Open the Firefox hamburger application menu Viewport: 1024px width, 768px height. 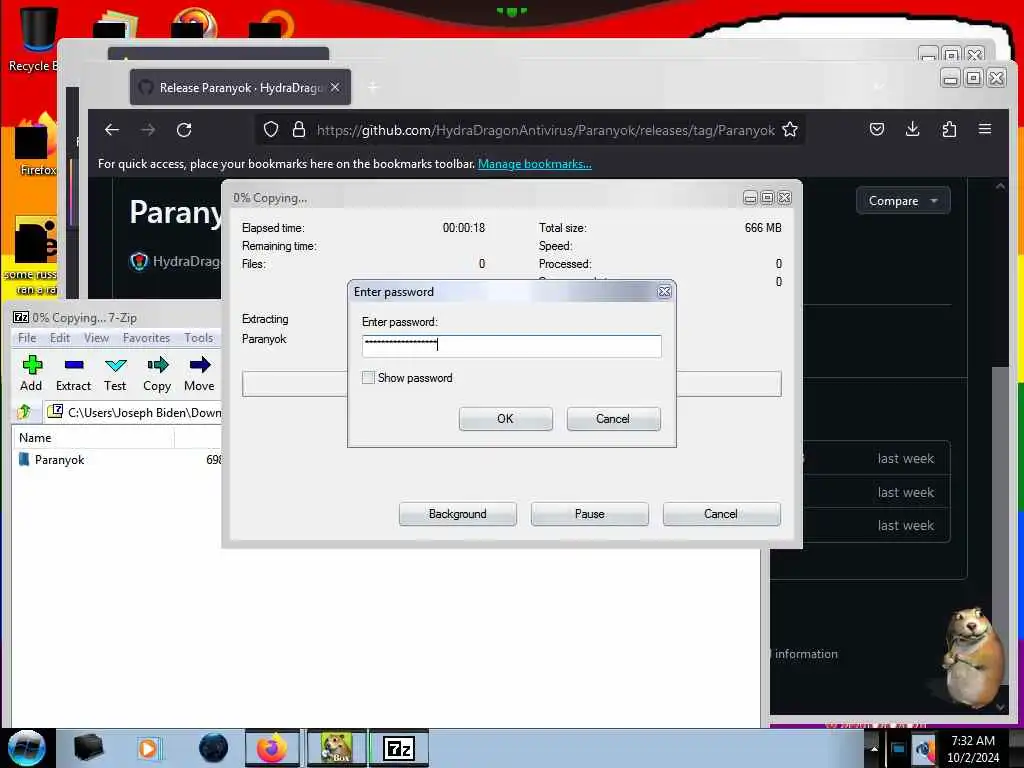pyautogui.click(x=985, y=129)
